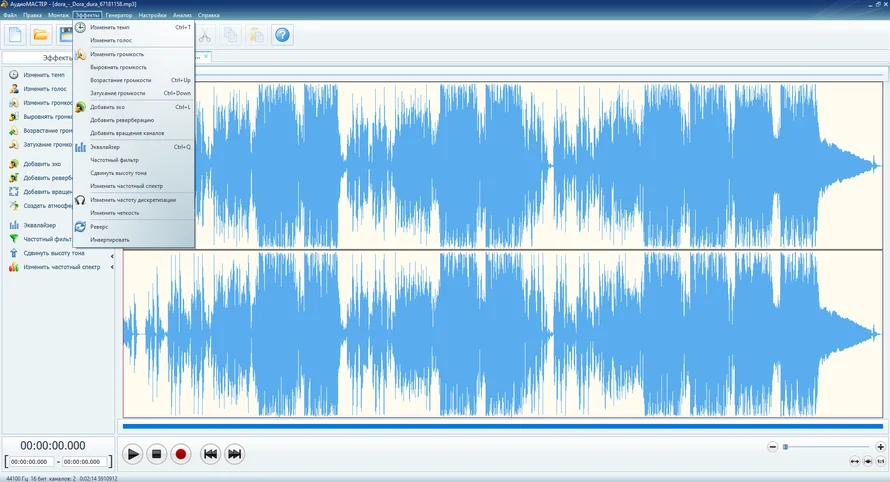Select Реверс from the Эффекты menu
This screenshot has height=482, width=890.
point(99,227)
